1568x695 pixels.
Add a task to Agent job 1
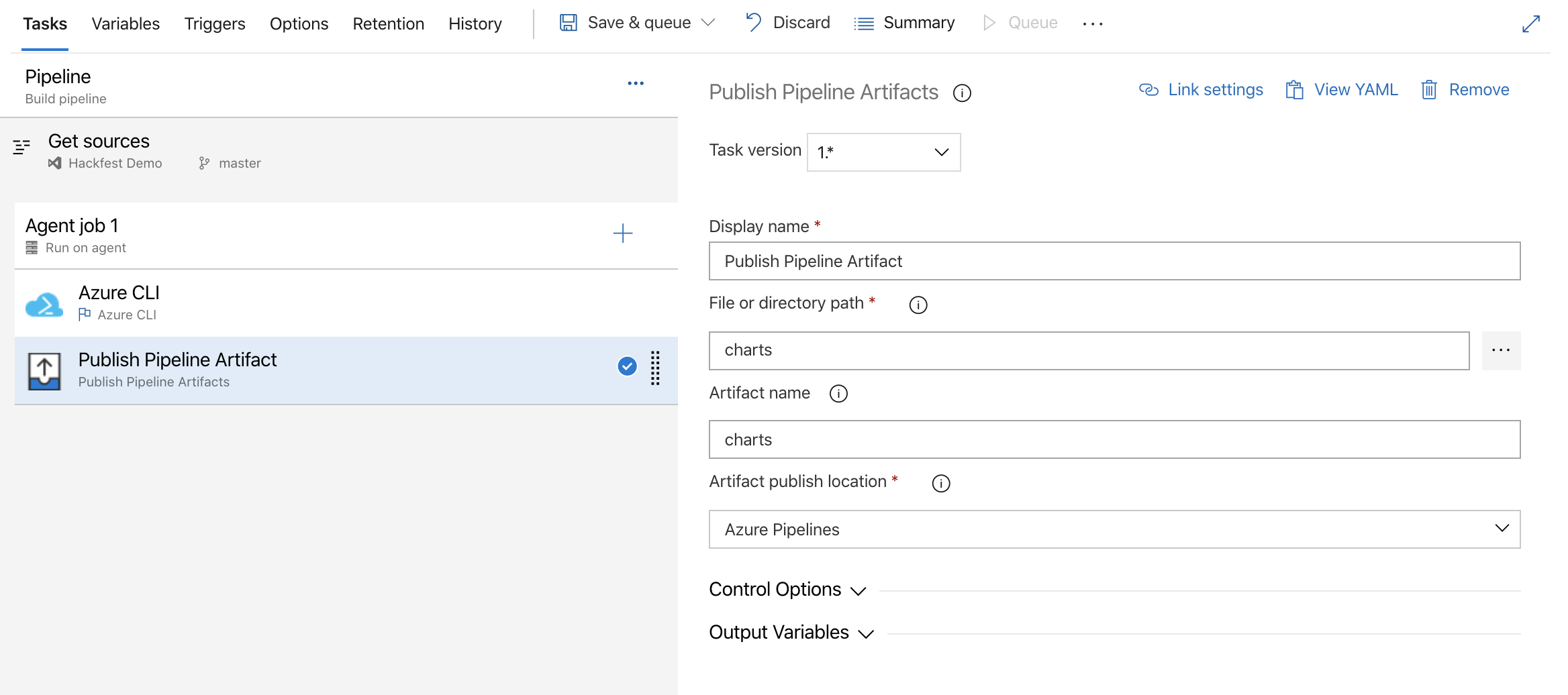click(x=623, y=233)
